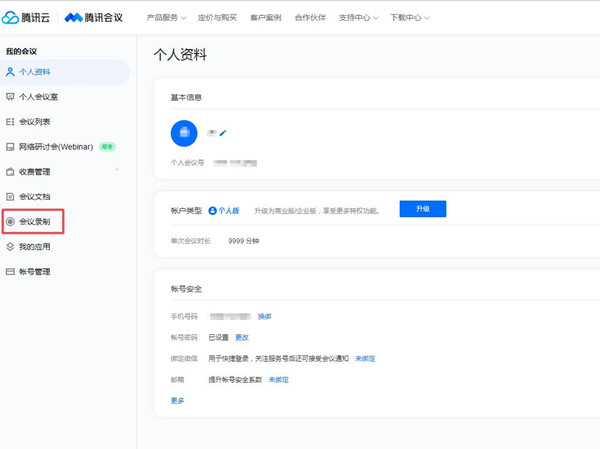Image resolution: width=600 pixels, height=449 pixels.
Task: Open the 下载中心 dropdown menu
Action: pos(409,18)
